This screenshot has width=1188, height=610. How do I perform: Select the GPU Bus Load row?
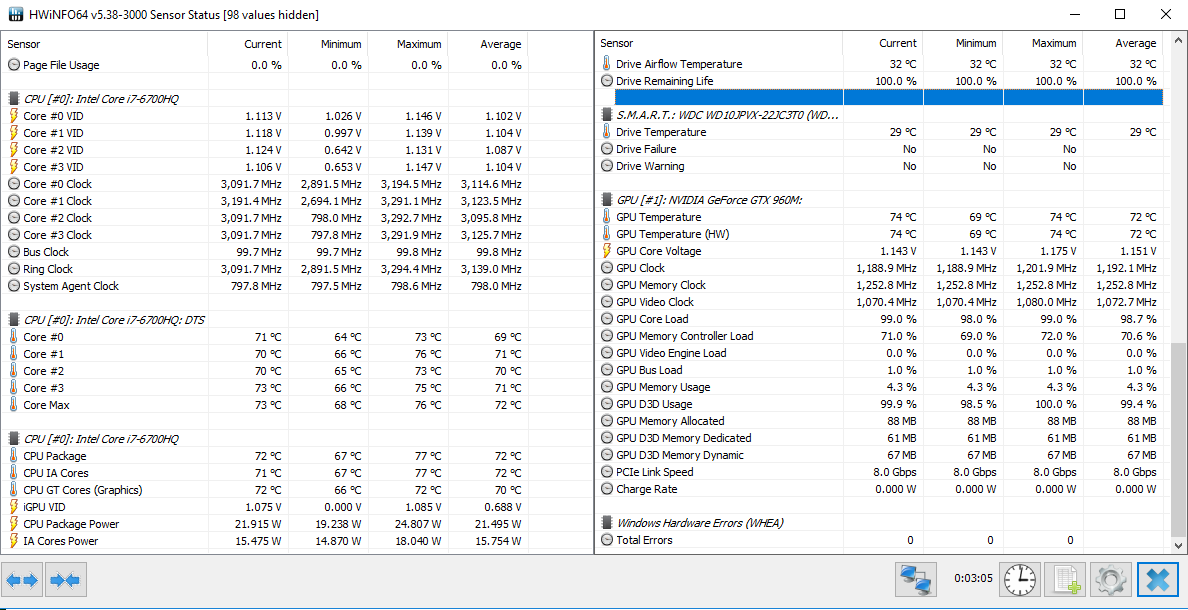[x=880, y=370]
